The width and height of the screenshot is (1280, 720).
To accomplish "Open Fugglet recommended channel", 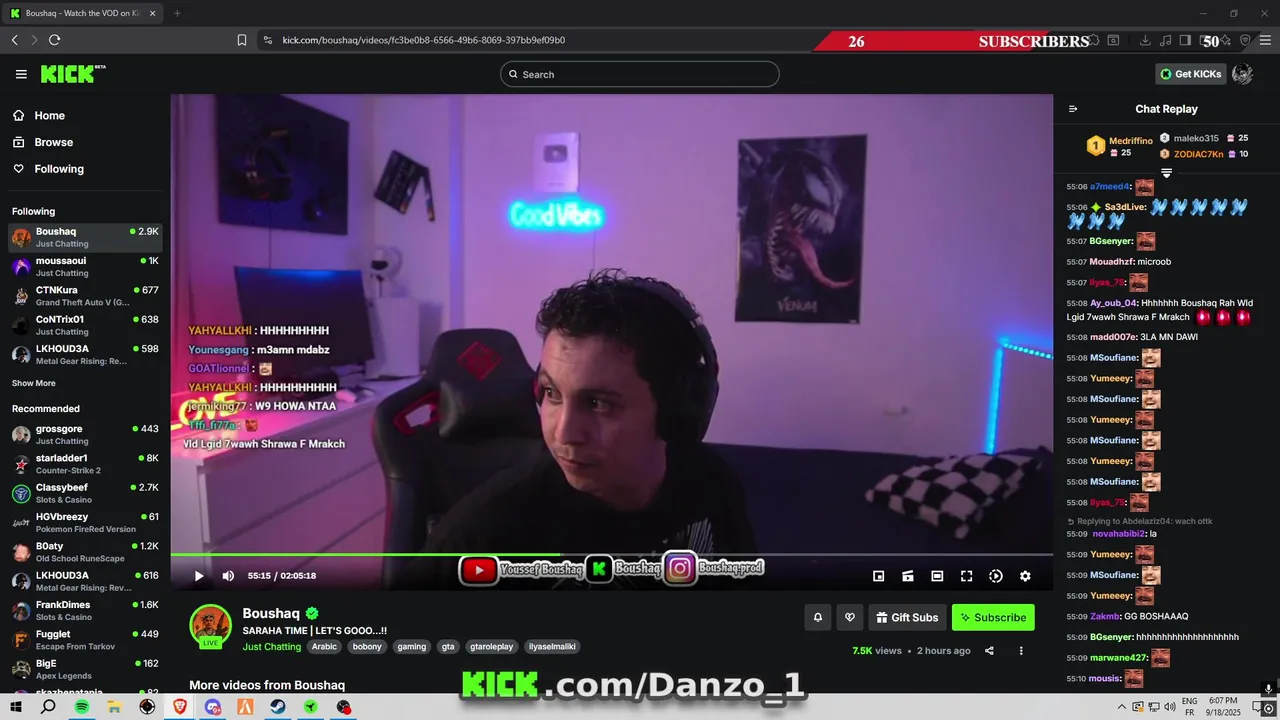I will click(85, 640).
